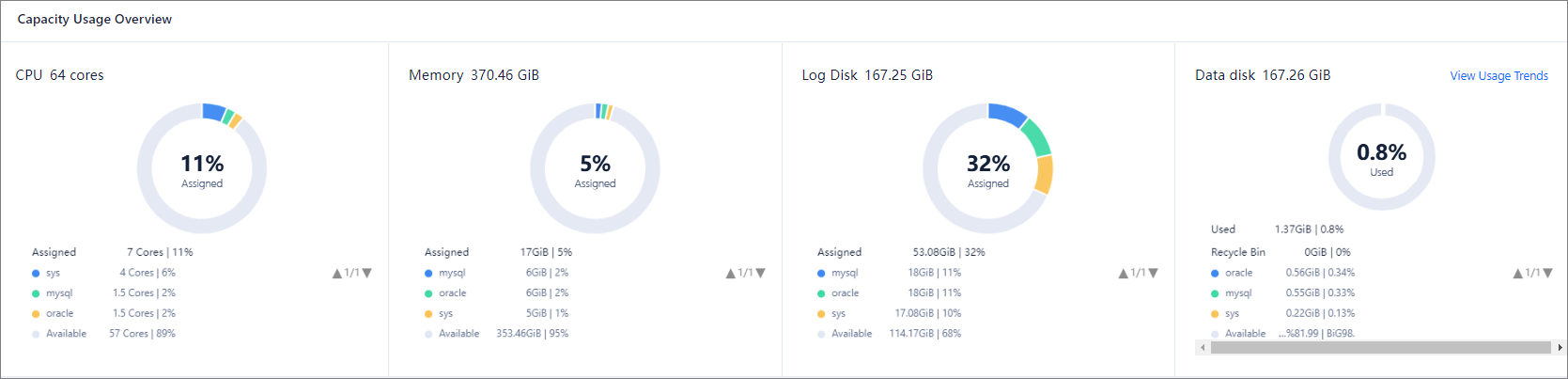Click the next-page arrow in Data disk legend
This screenshot has width=1568, height=379.
[x=1548, y=274]
